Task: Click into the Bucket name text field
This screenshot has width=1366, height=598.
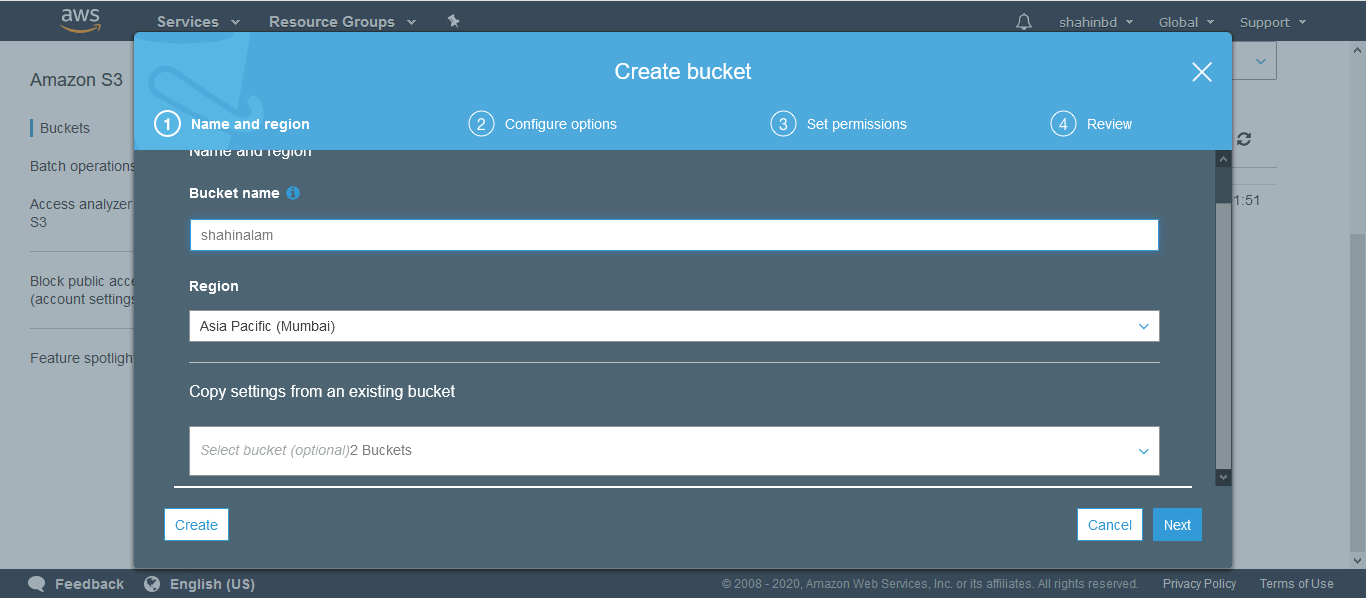Action: tap(673, 235)
